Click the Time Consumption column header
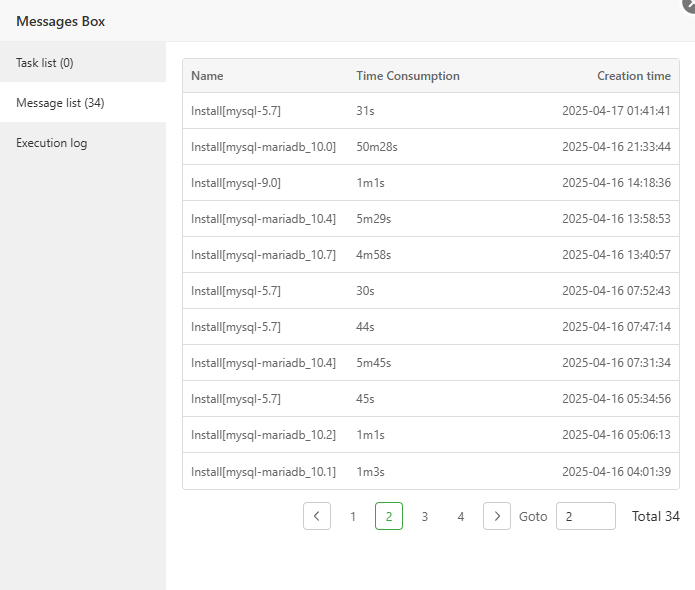This screenshot has height=590, width=695. 408,76
